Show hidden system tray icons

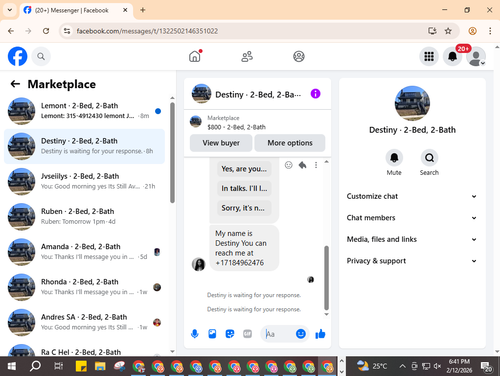402,366
